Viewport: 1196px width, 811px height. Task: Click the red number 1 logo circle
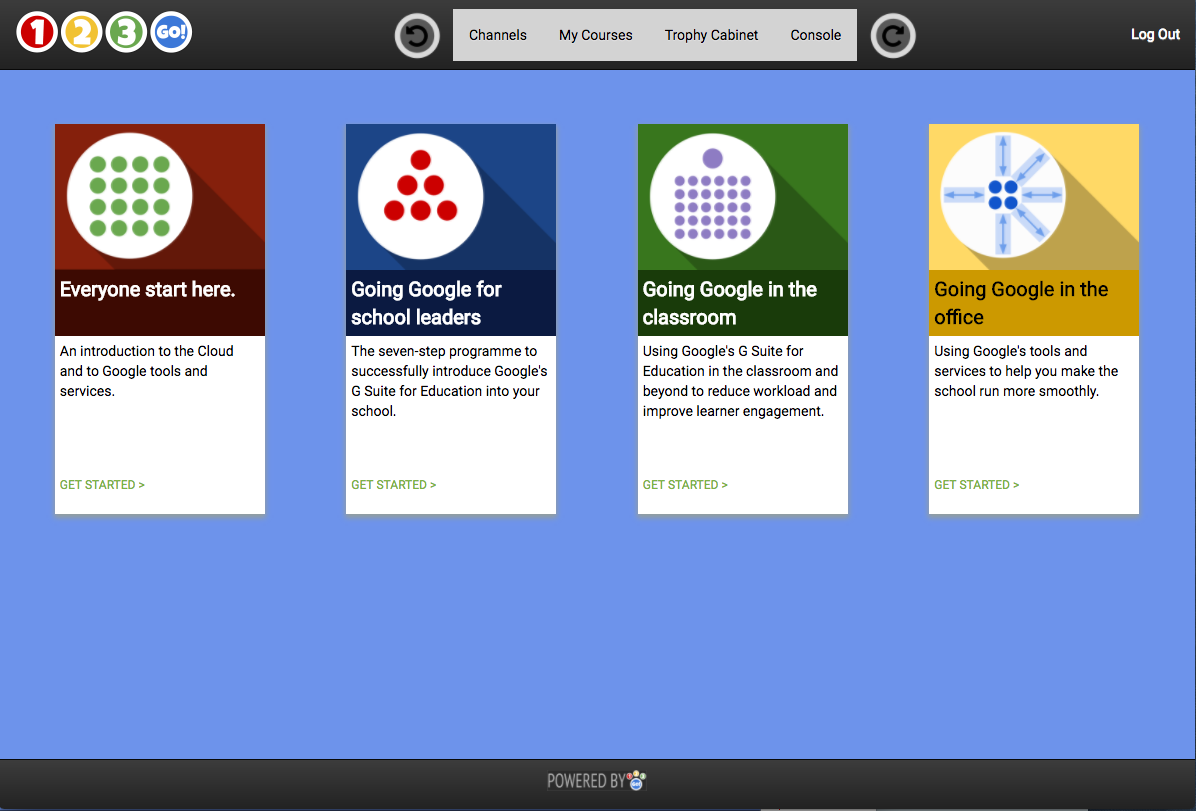[x=37, y=32]
